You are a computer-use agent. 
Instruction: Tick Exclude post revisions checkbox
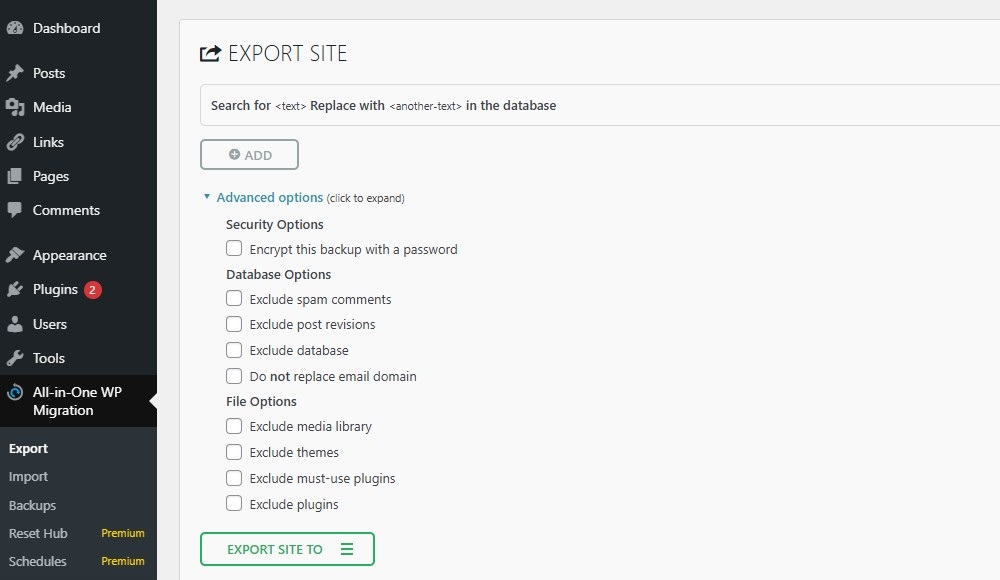pos(234,324)
